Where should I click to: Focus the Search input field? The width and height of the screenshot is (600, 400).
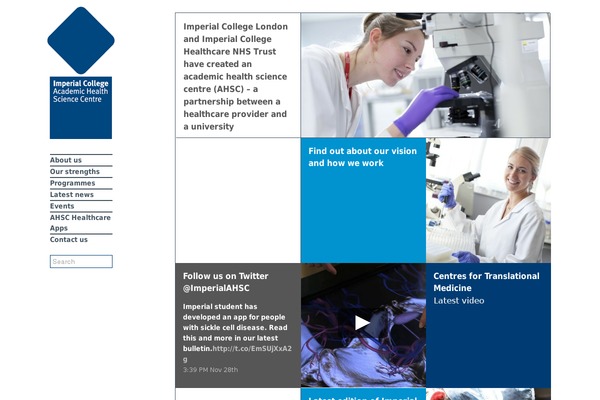pos(81,261)
